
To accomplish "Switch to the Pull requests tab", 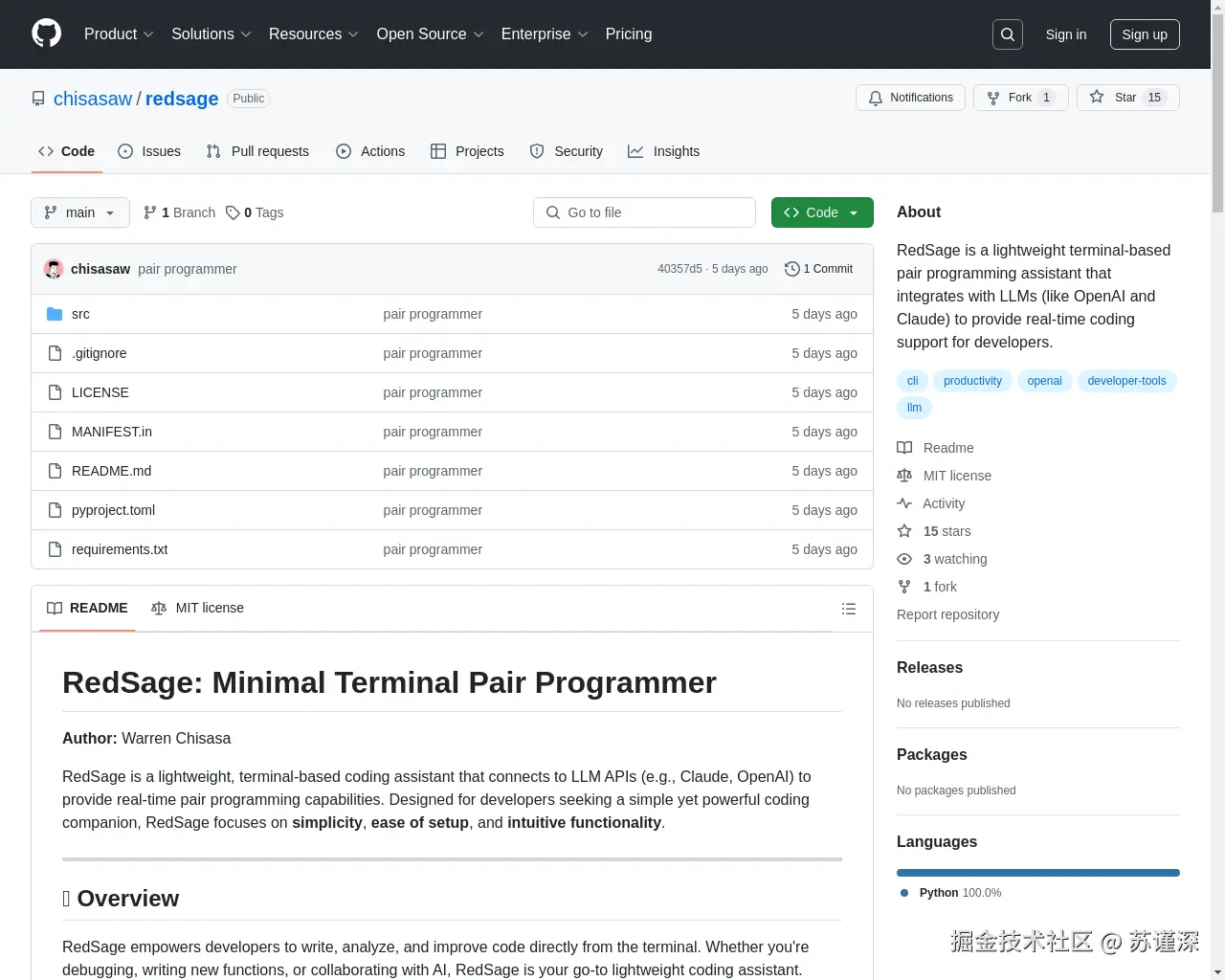I will 256,150.
